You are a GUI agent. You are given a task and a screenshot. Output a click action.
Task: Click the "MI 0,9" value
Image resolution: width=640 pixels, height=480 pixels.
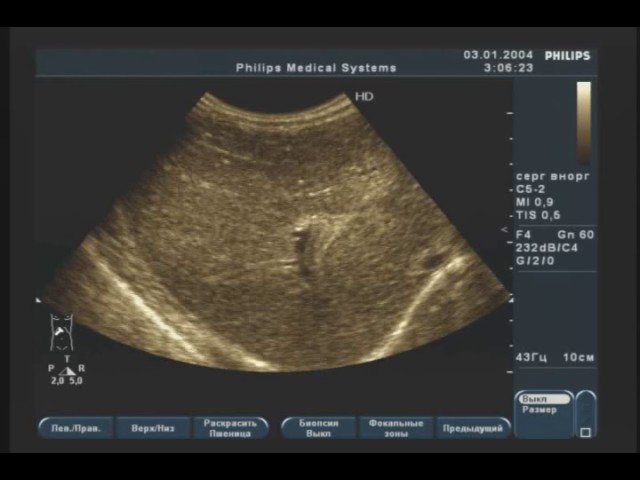(x=535, y=202)
